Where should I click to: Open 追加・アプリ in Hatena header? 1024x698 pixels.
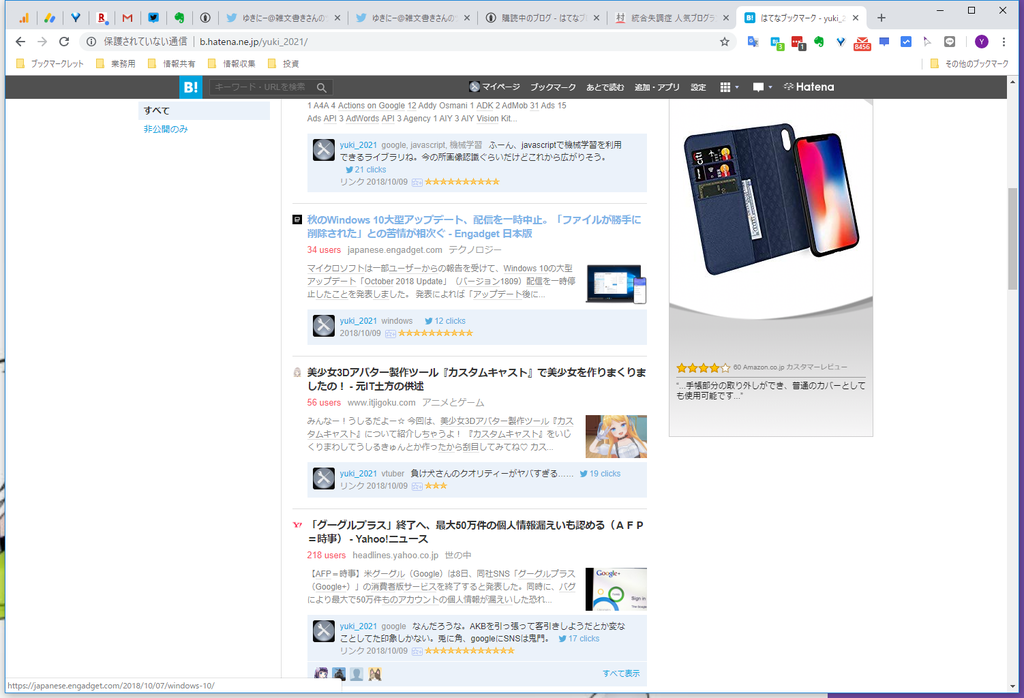(657, 87)
